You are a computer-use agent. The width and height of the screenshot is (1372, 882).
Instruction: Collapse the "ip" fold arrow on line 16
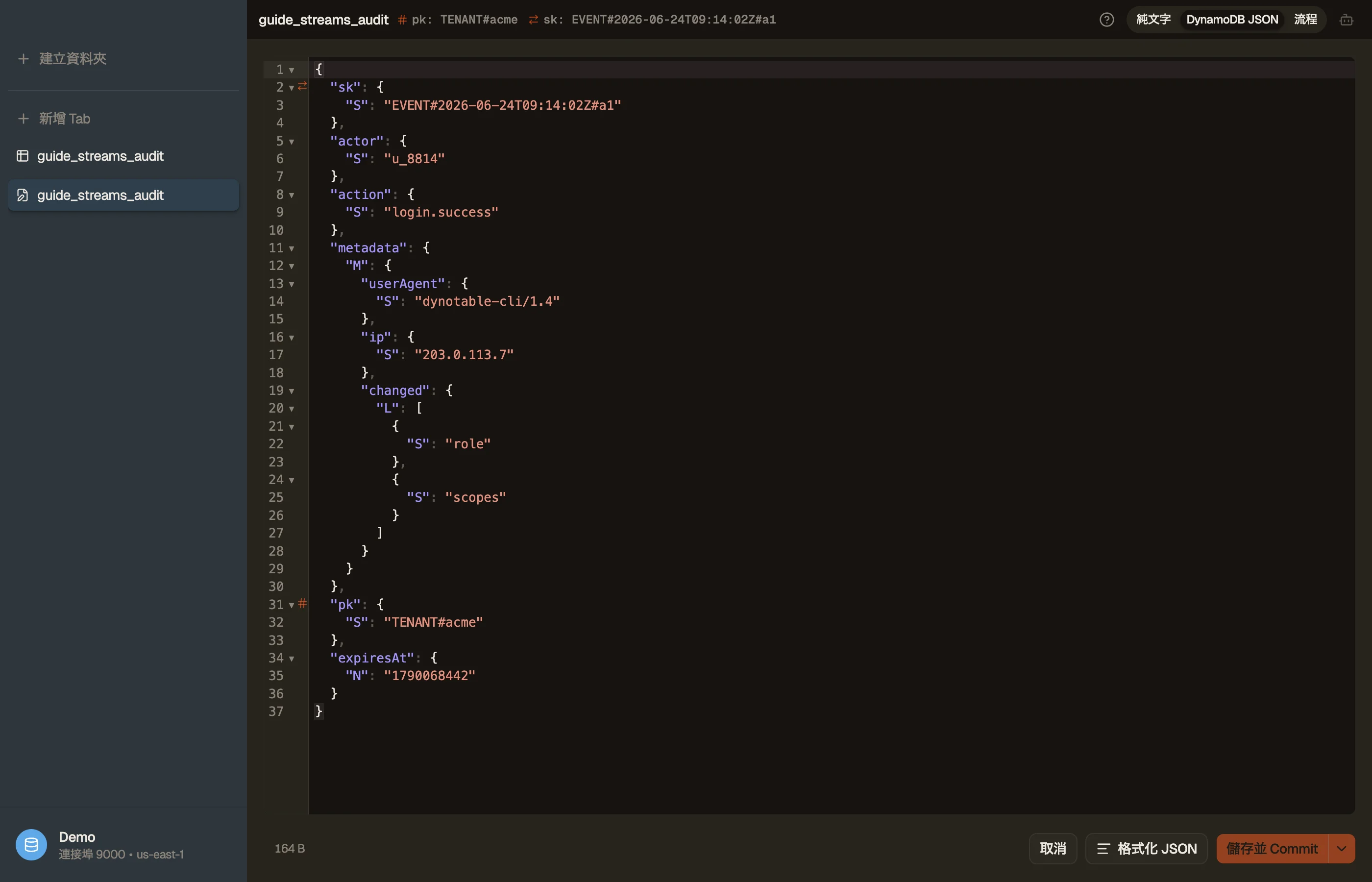292,337
